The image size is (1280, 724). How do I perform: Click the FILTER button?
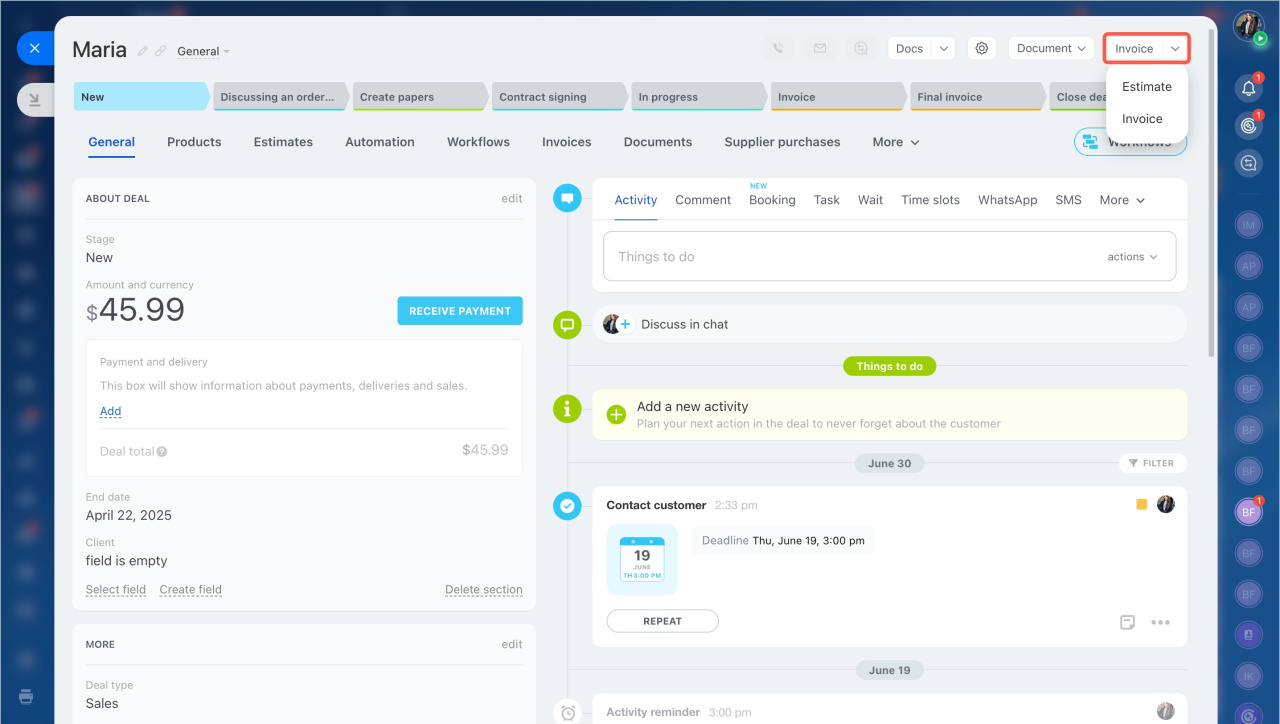click(x=1152, y=463)
